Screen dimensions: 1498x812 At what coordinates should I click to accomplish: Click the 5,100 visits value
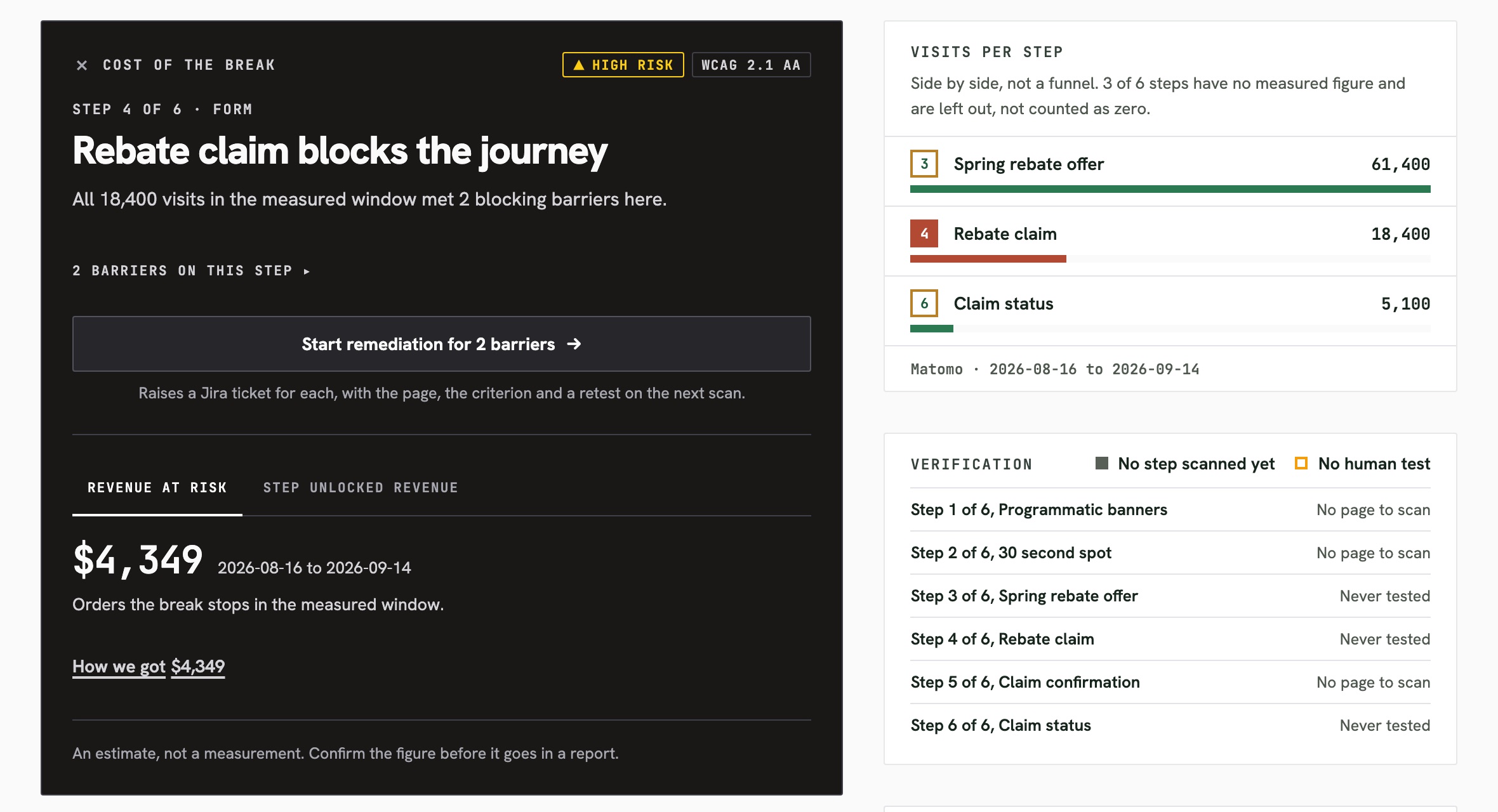coord(1405,304)
